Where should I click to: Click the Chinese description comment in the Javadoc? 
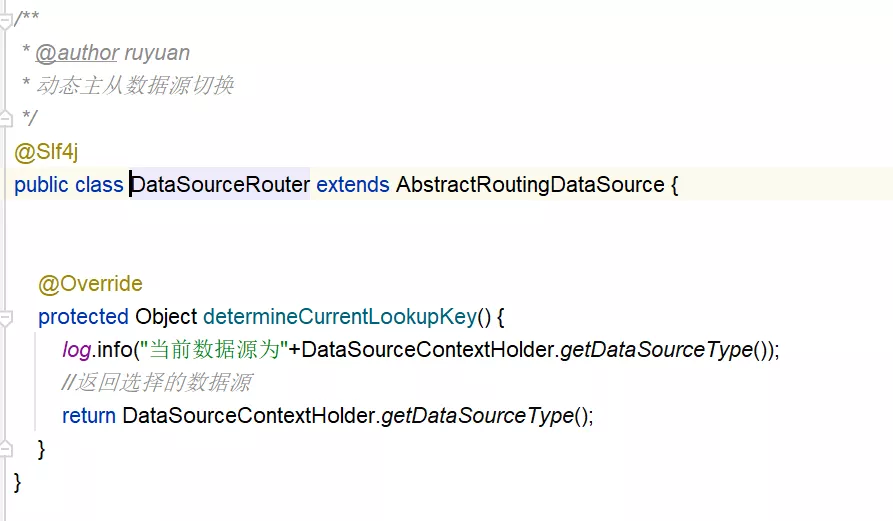(134, 86)
